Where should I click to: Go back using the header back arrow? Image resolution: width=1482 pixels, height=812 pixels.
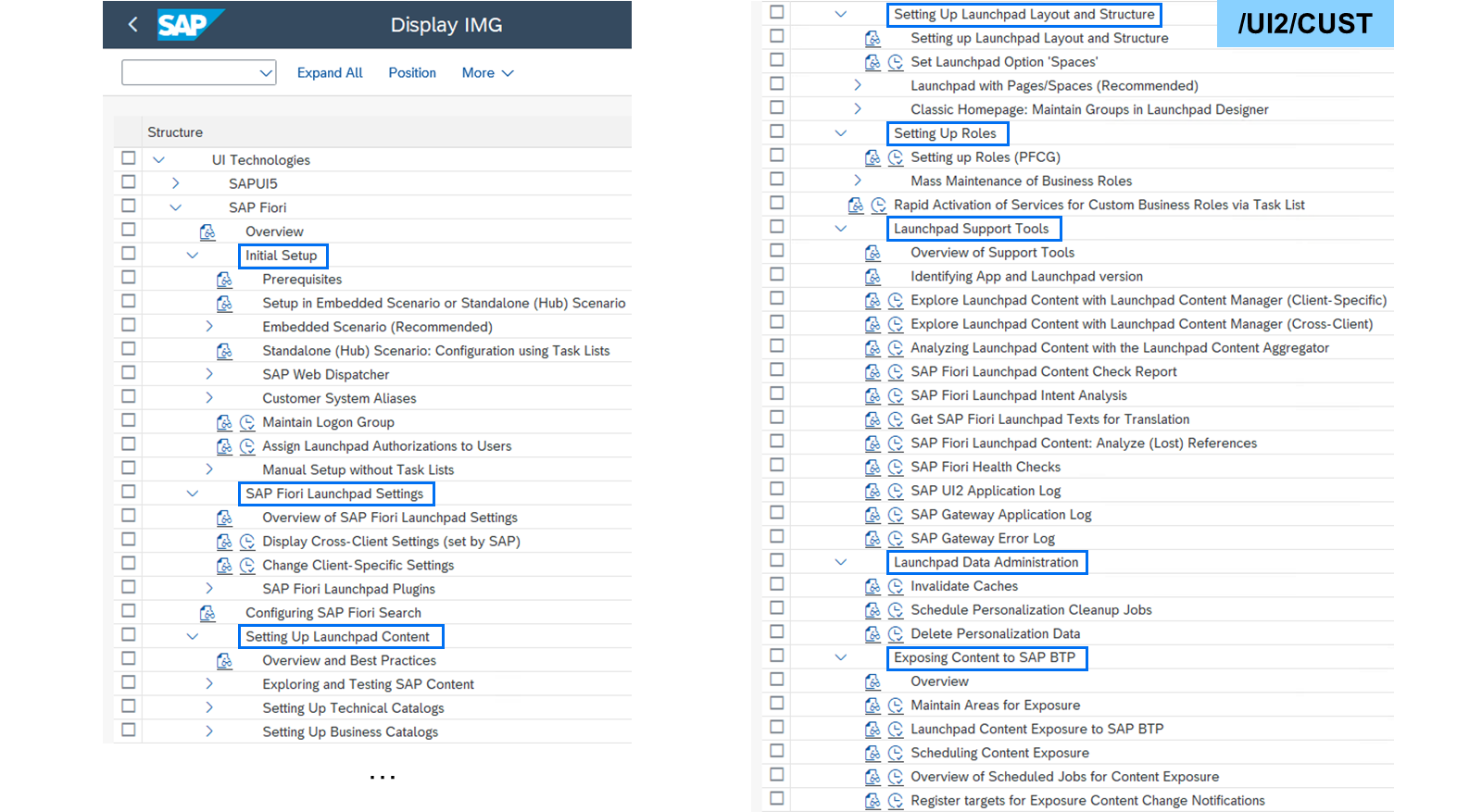point(132,25)
